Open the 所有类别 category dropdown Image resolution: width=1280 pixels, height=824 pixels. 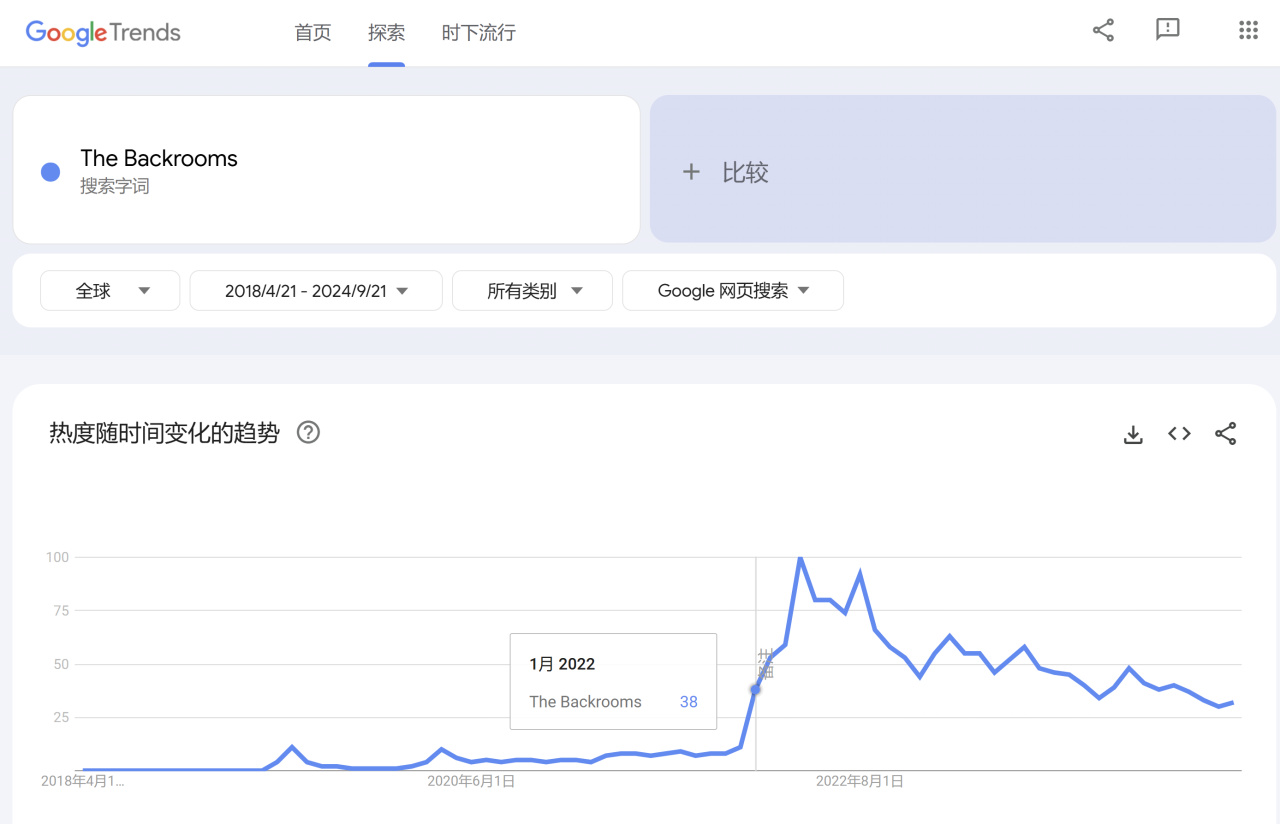click(532, 291)
